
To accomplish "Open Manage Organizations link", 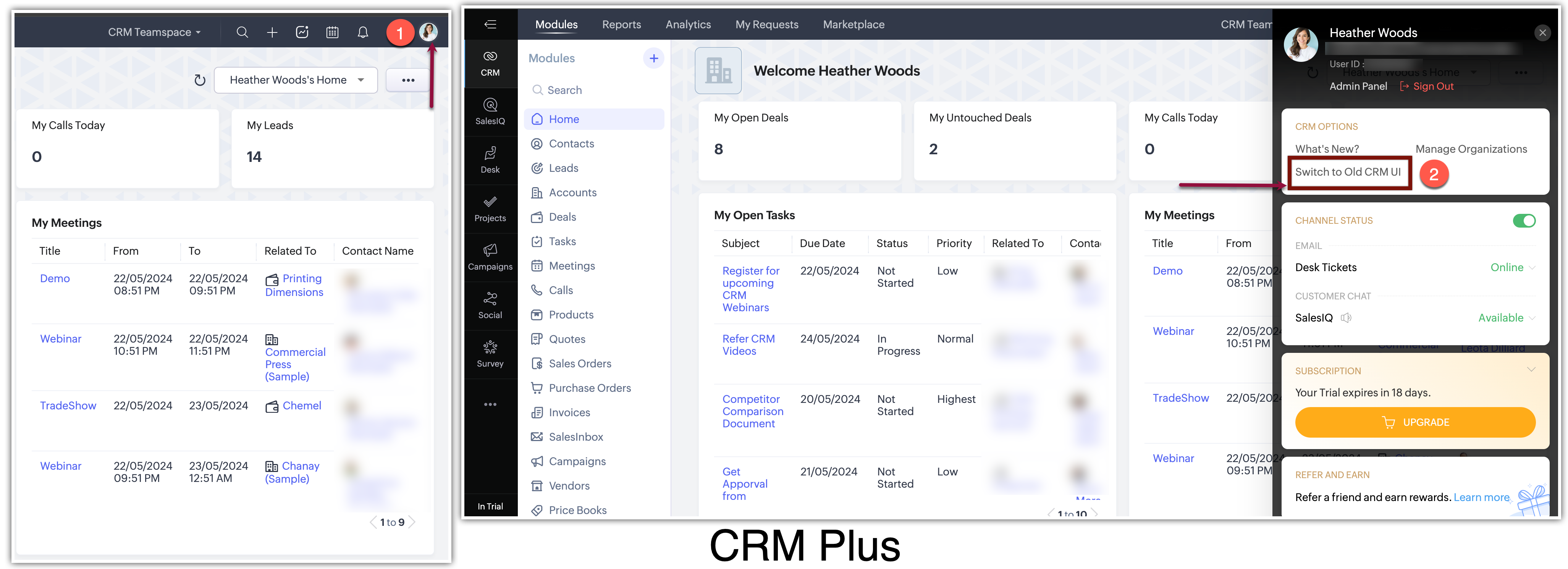I will 1471,149.
